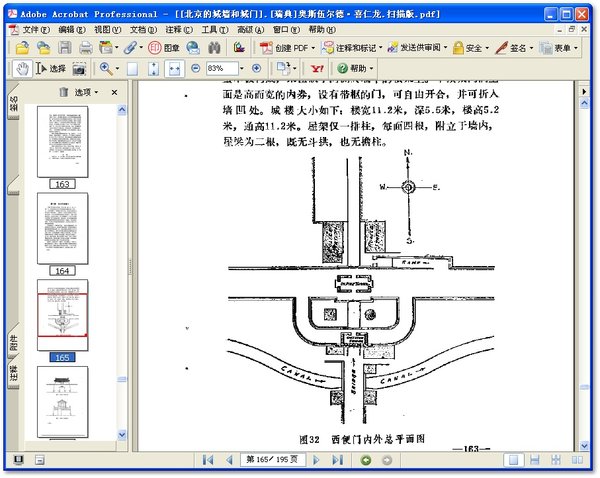Click the Yahoo Y! toolbar icon

coord(317,68)
